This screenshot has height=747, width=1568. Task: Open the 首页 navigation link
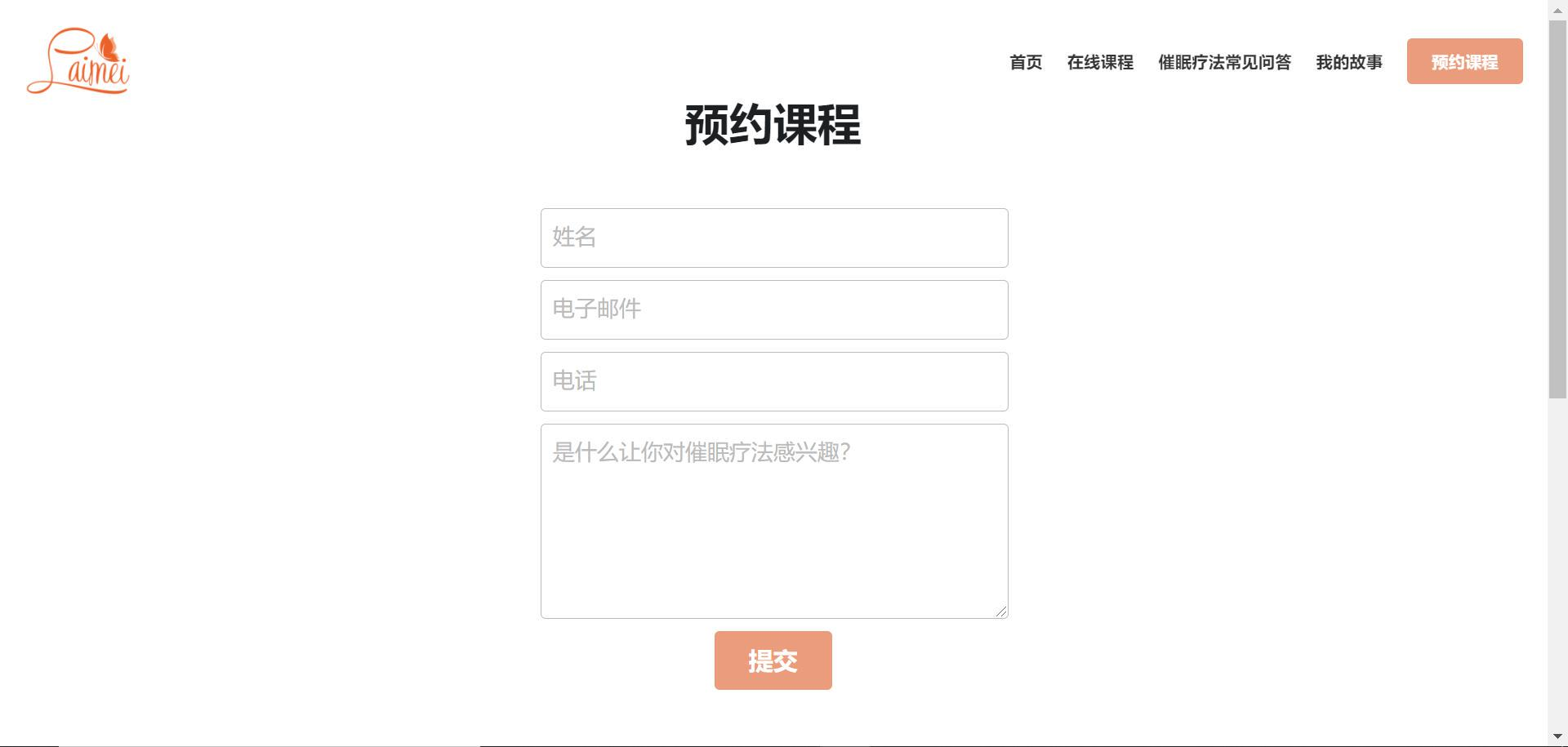pos(1027,62)
